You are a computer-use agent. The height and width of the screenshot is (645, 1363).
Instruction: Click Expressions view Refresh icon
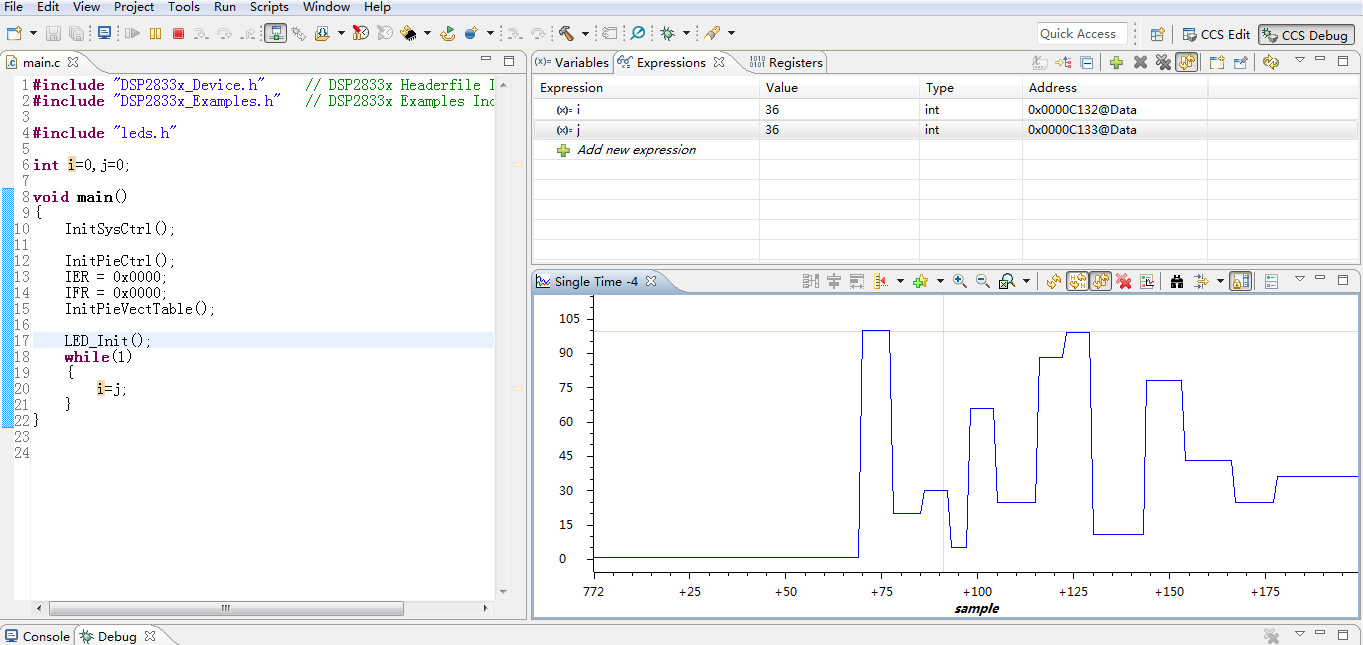point(1271,62)
